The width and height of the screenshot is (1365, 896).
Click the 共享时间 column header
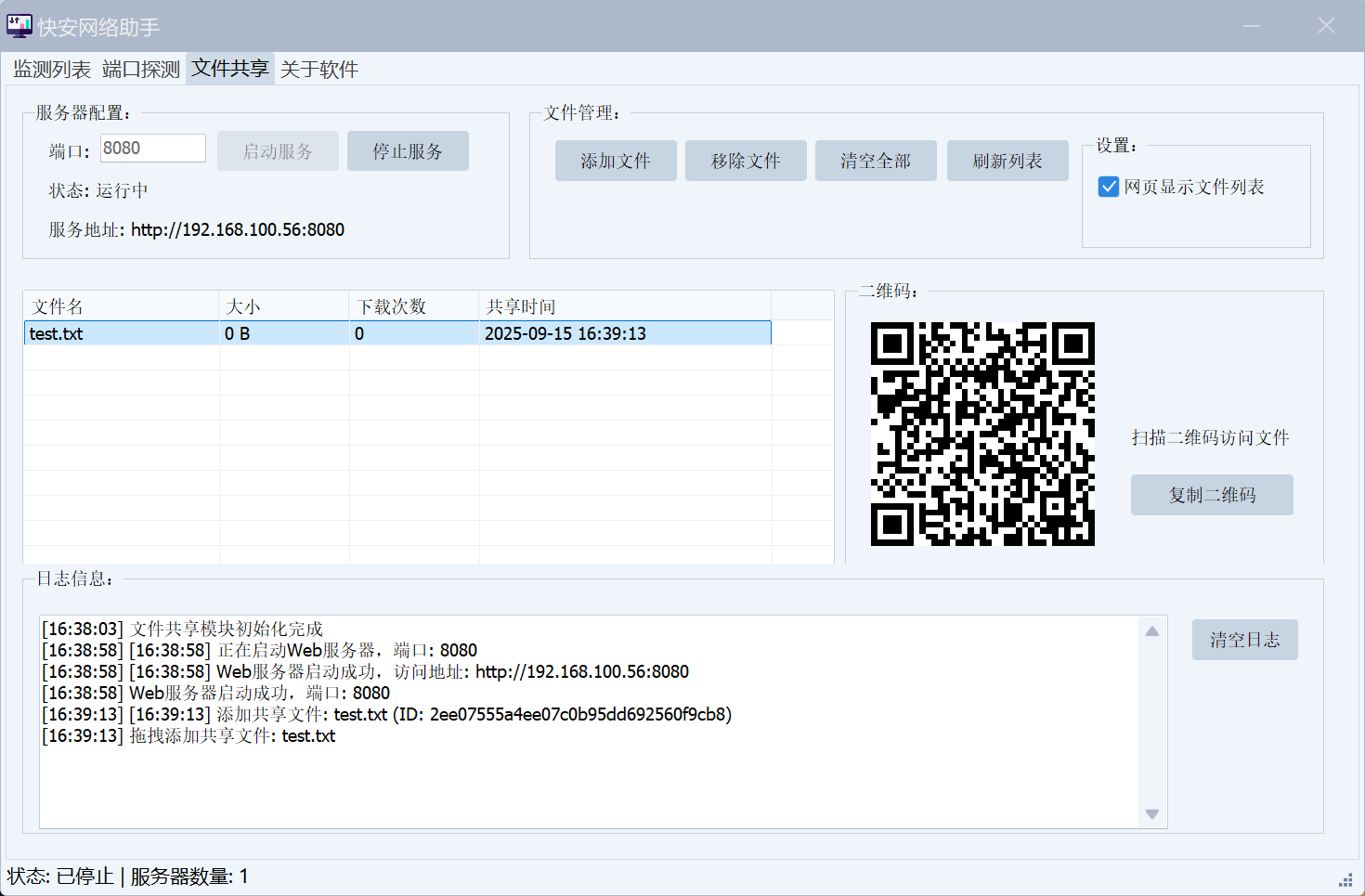tap(625, 306)
